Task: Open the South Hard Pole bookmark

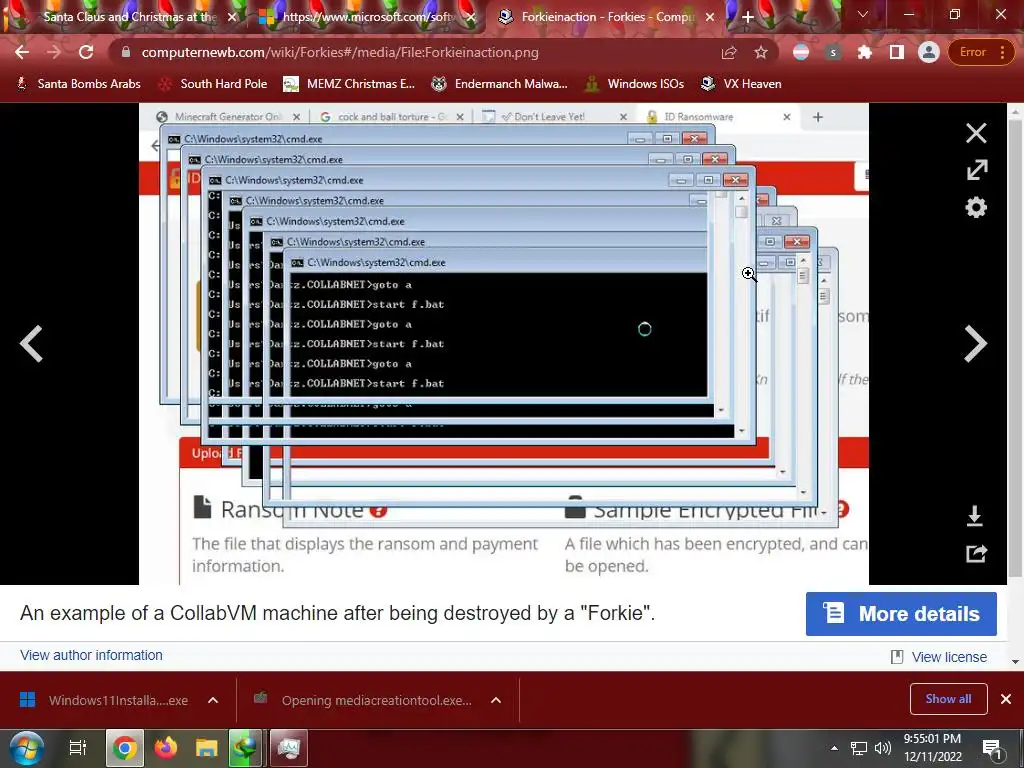Action: (213, 84)
